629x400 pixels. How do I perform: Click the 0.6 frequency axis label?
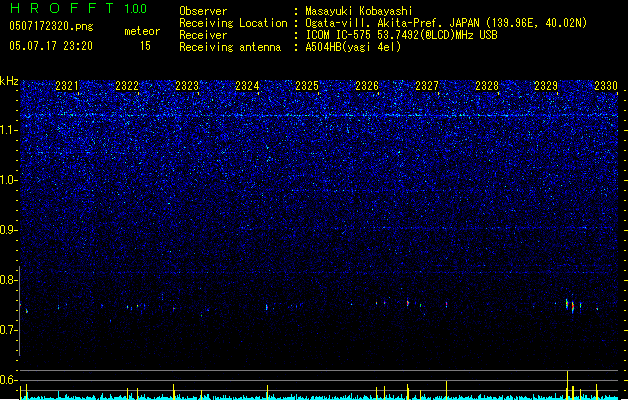coord(8,380)
